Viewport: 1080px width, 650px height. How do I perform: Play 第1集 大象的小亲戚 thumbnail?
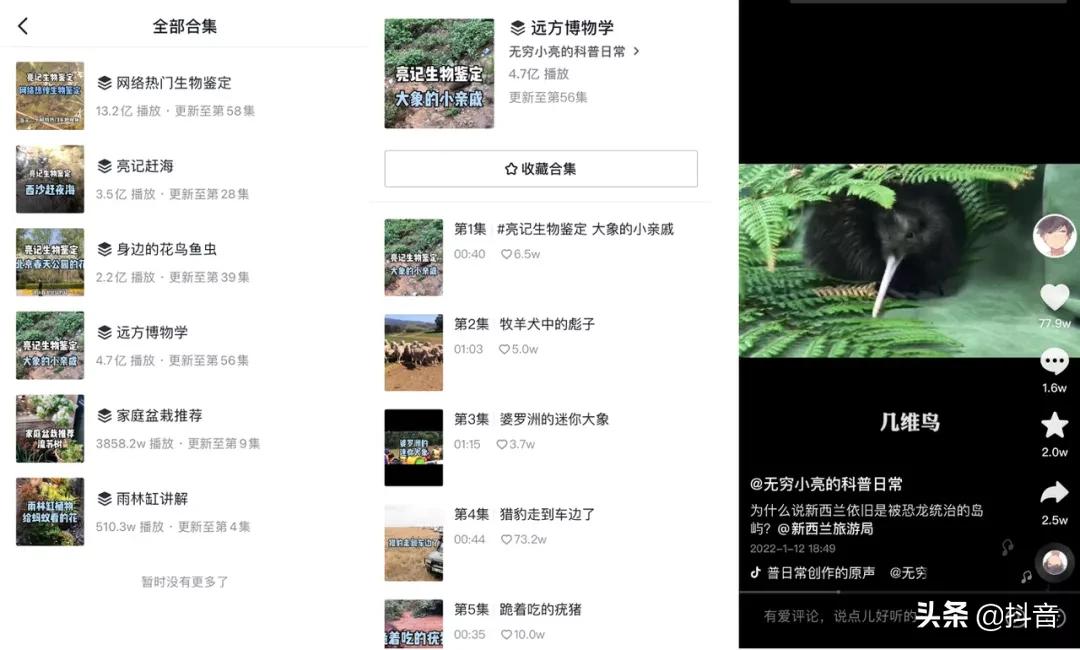414,256
